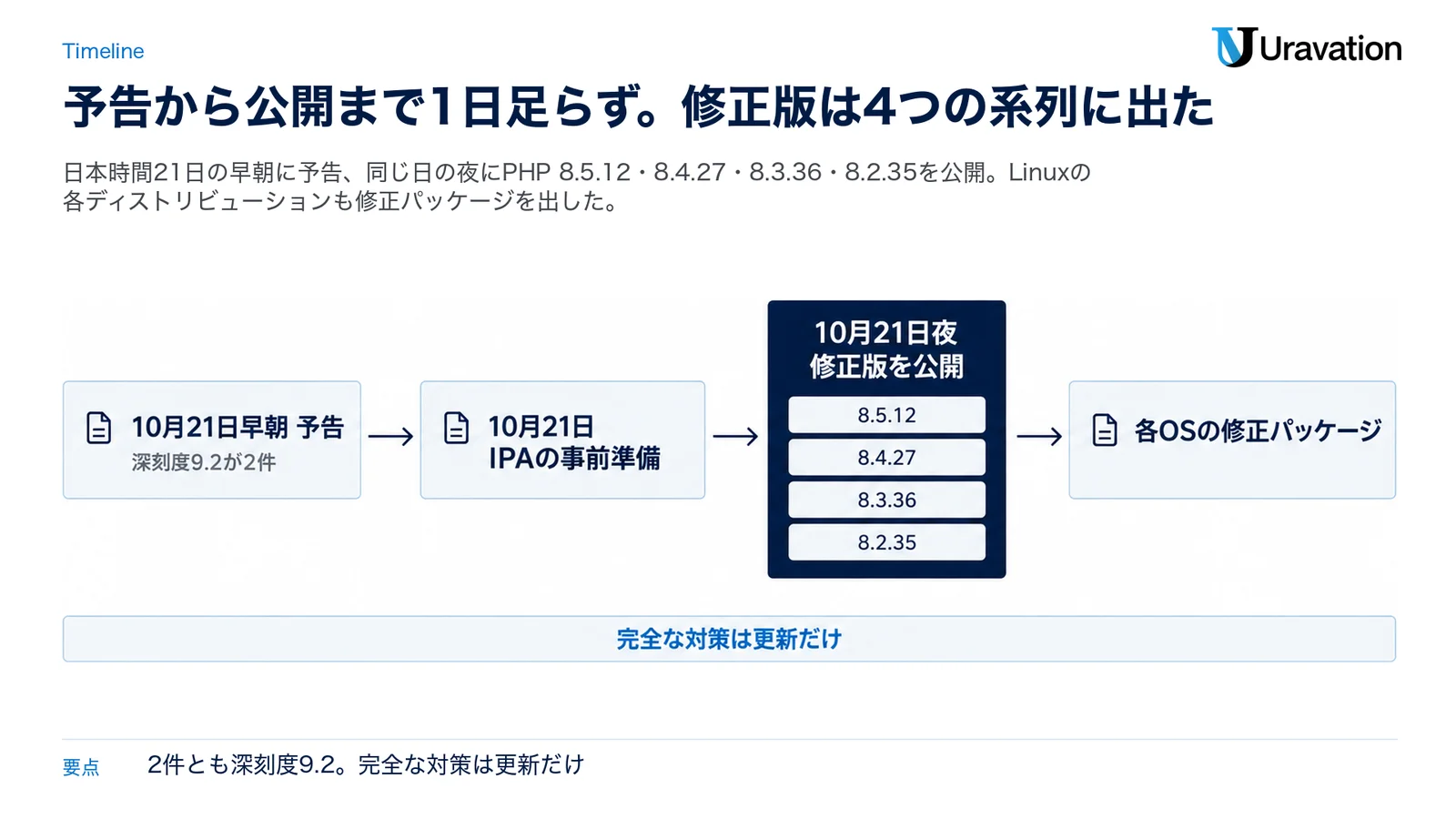Click the 要点 label

point(81,767)
